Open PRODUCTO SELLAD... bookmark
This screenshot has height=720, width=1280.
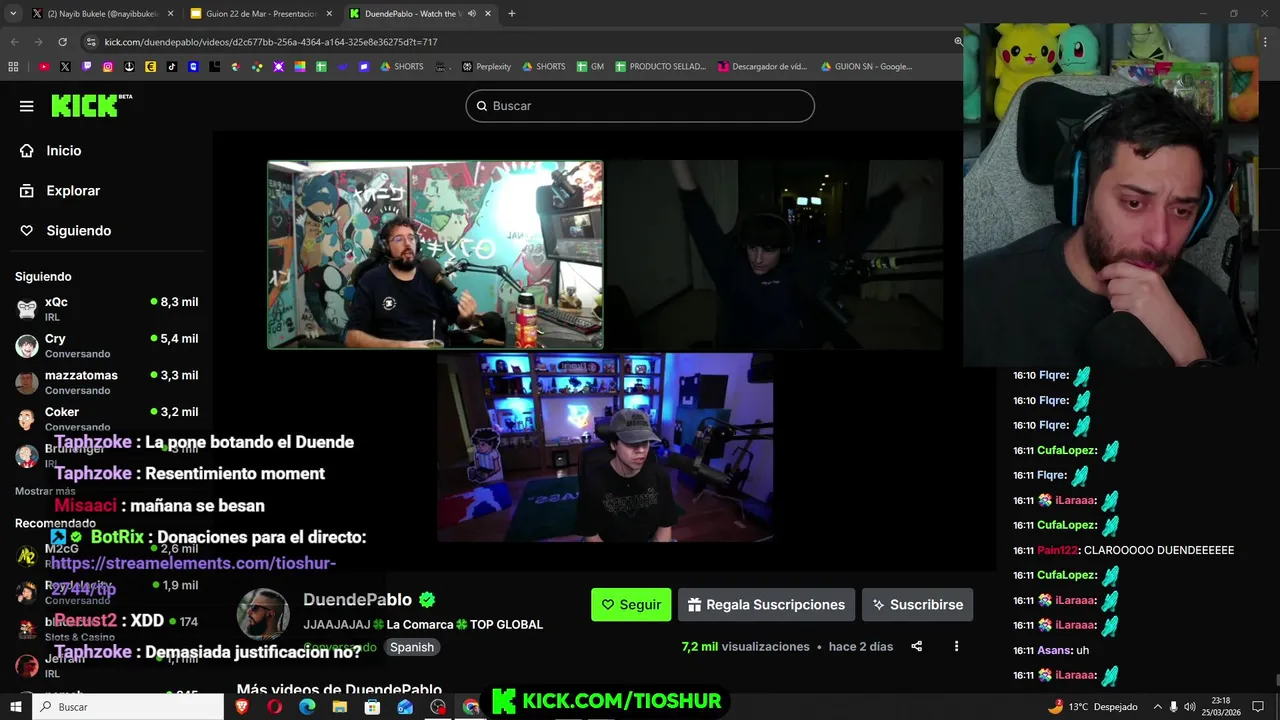[x=660, y=67]
